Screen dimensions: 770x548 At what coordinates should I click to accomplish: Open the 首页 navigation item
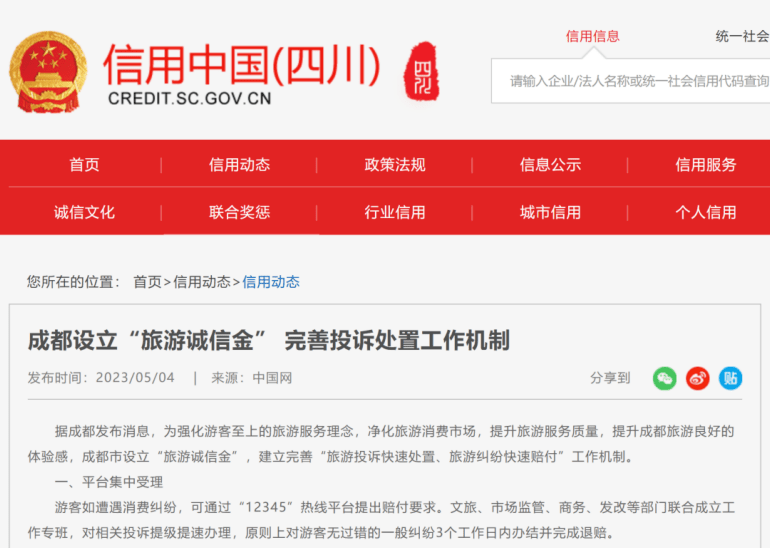pyautogui.click(x=84, y=164)
